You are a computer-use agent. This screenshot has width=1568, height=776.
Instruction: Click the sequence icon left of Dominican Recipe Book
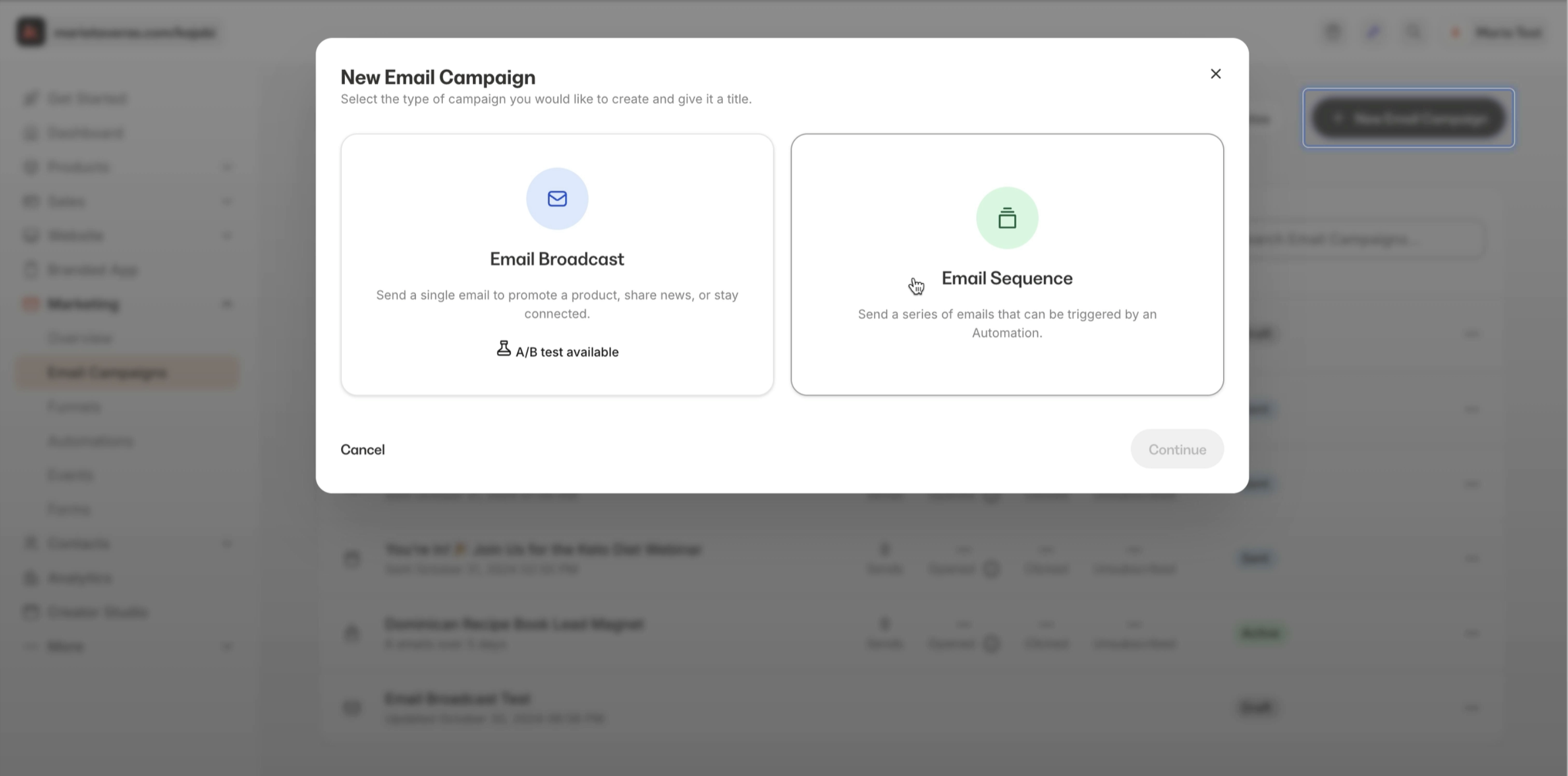click(352, 633)
